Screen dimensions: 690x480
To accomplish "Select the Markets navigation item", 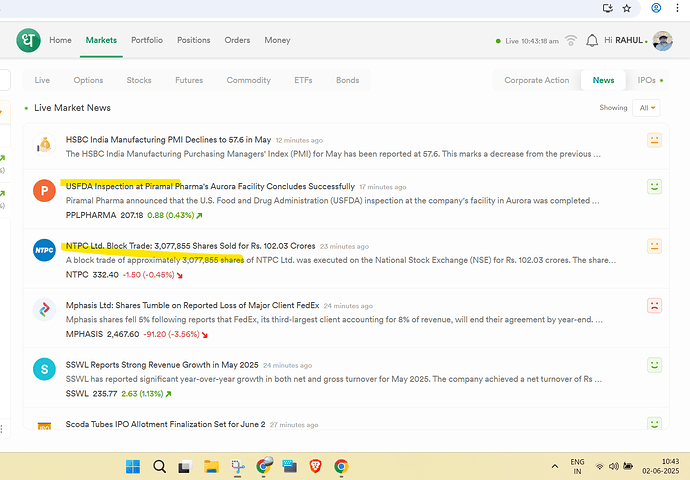I will coord(101,40).
